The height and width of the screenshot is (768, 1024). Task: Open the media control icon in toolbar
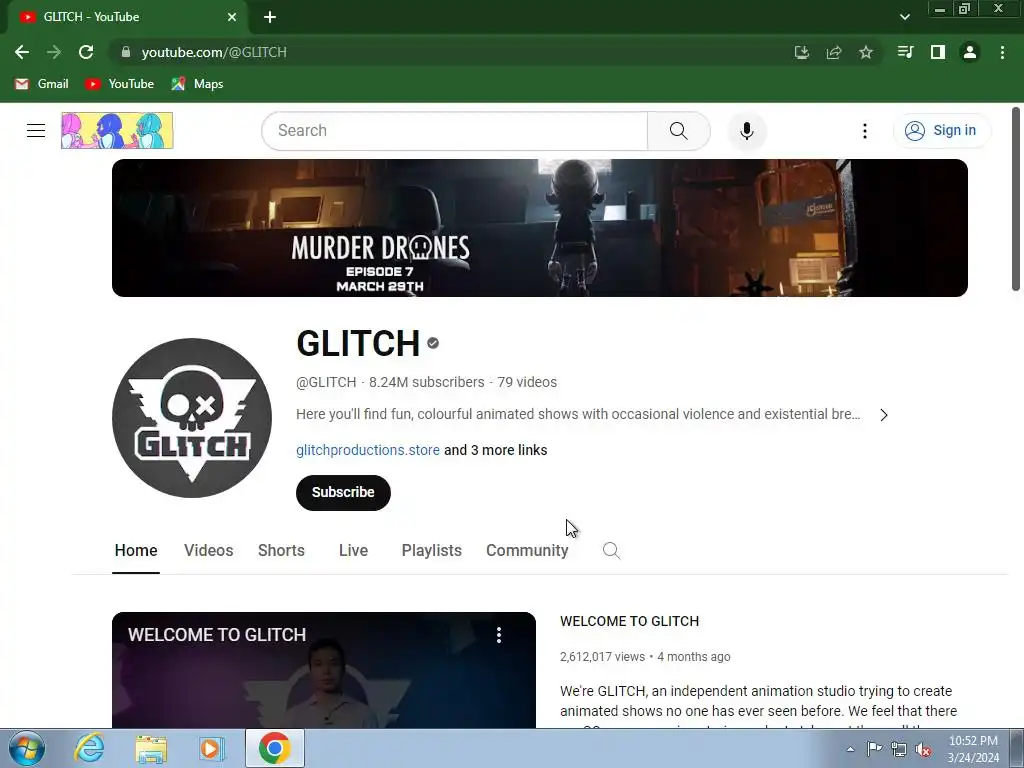click(905, 52)
